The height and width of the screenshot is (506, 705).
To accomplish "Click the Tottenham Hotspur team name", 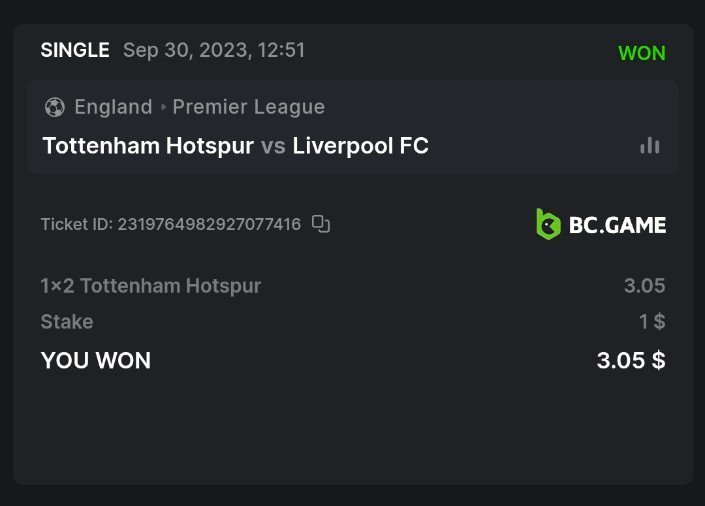I will point(148,146).
